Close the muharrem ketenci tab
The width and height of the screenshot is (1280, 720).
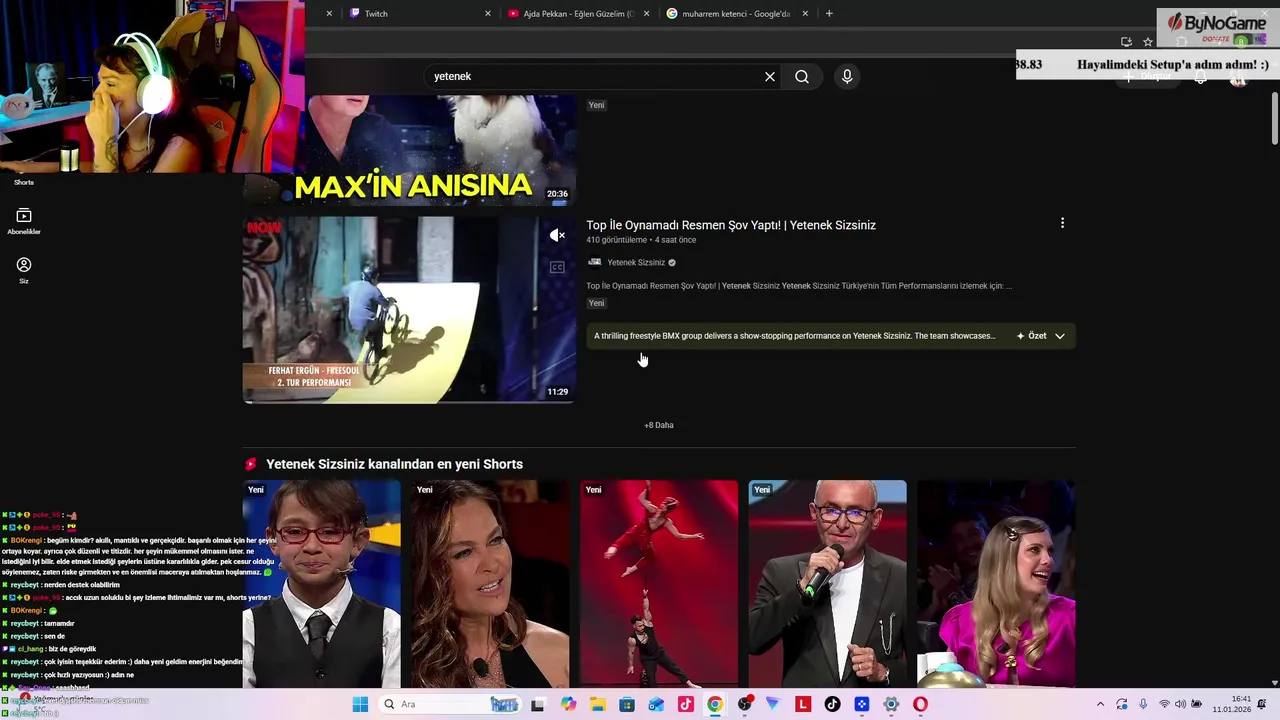click(805, 14)
